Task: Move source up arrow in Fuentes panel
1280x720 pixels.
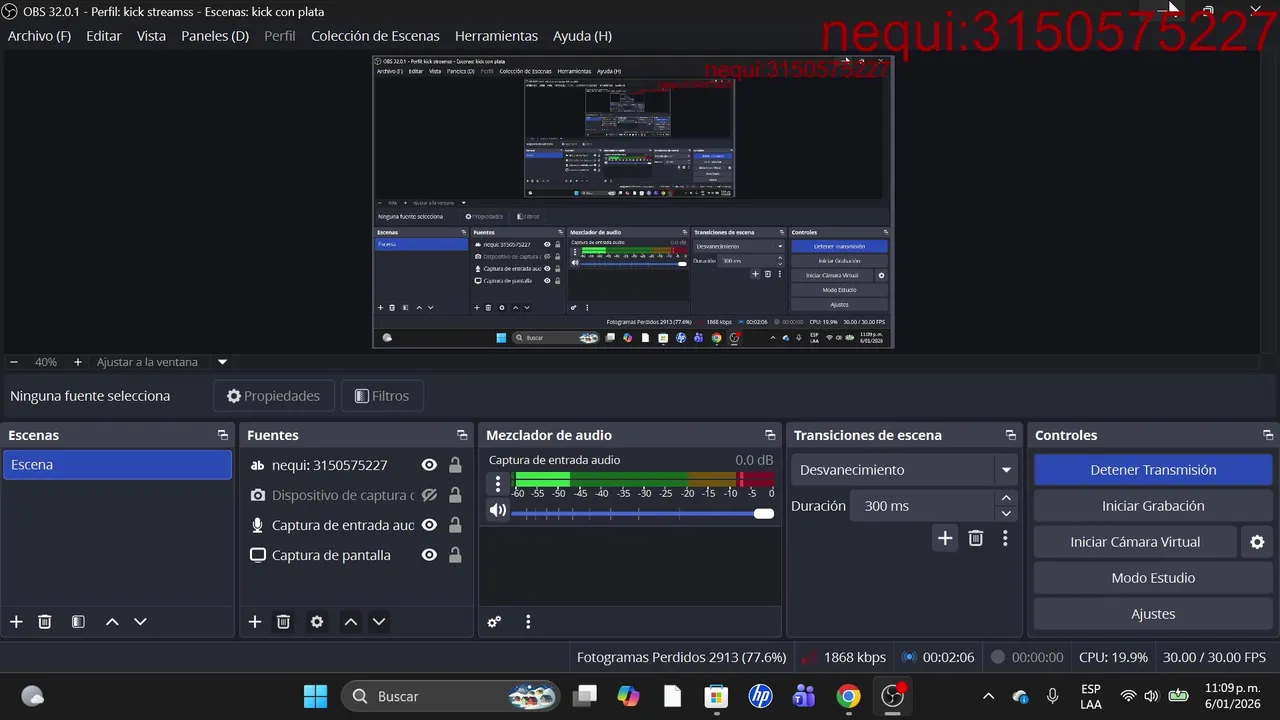Action: 351,622
